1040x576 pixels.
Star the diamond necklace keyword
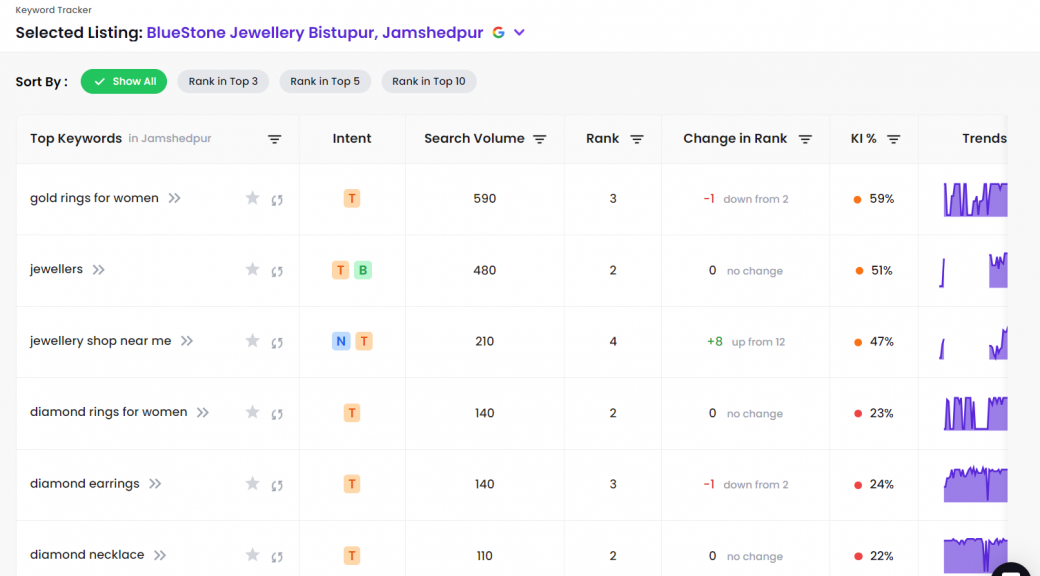coord(252,555)
